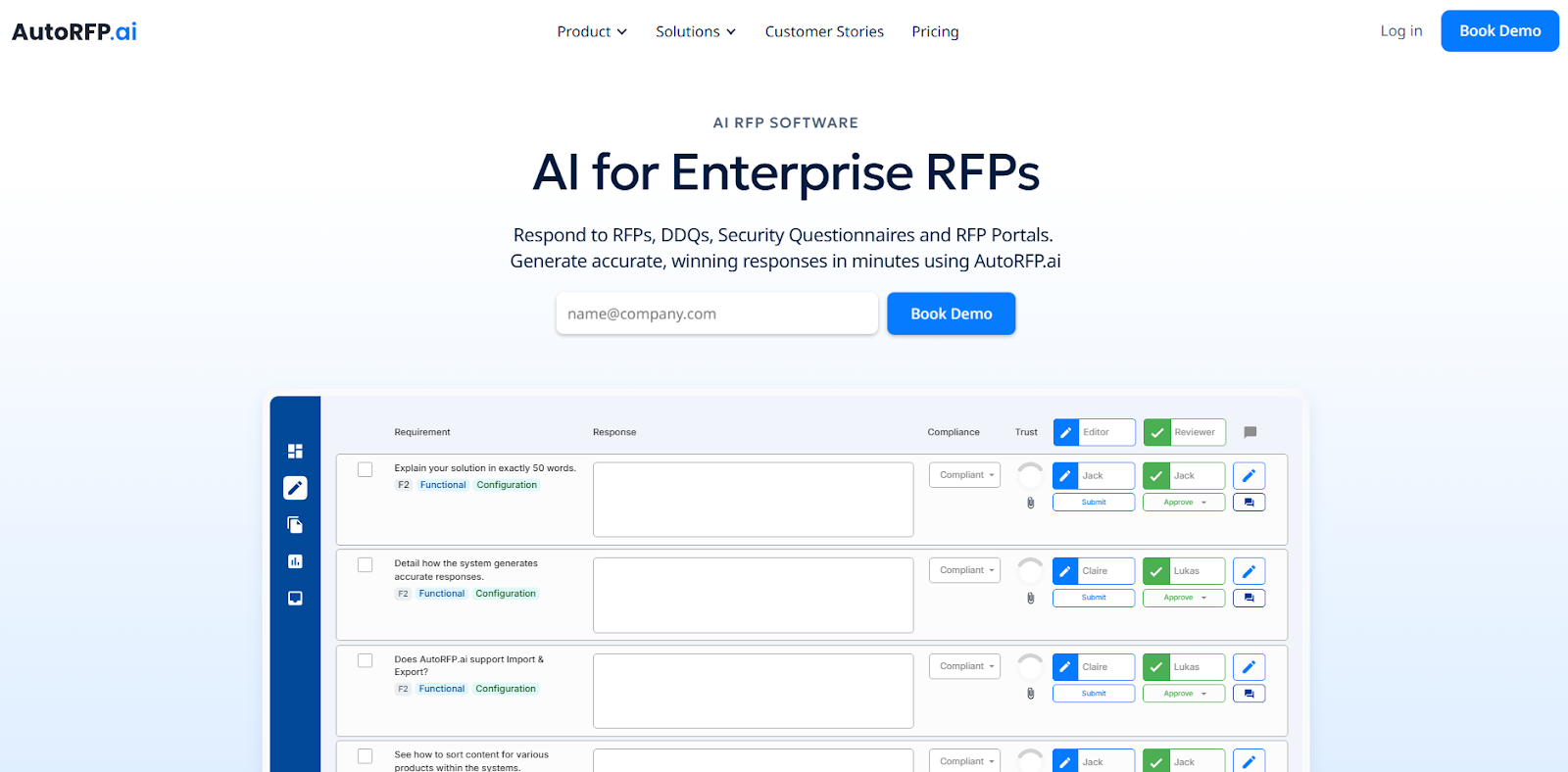
Task: Click Submit in 'Explain your solution' row
Action: tap(1094, 503)
